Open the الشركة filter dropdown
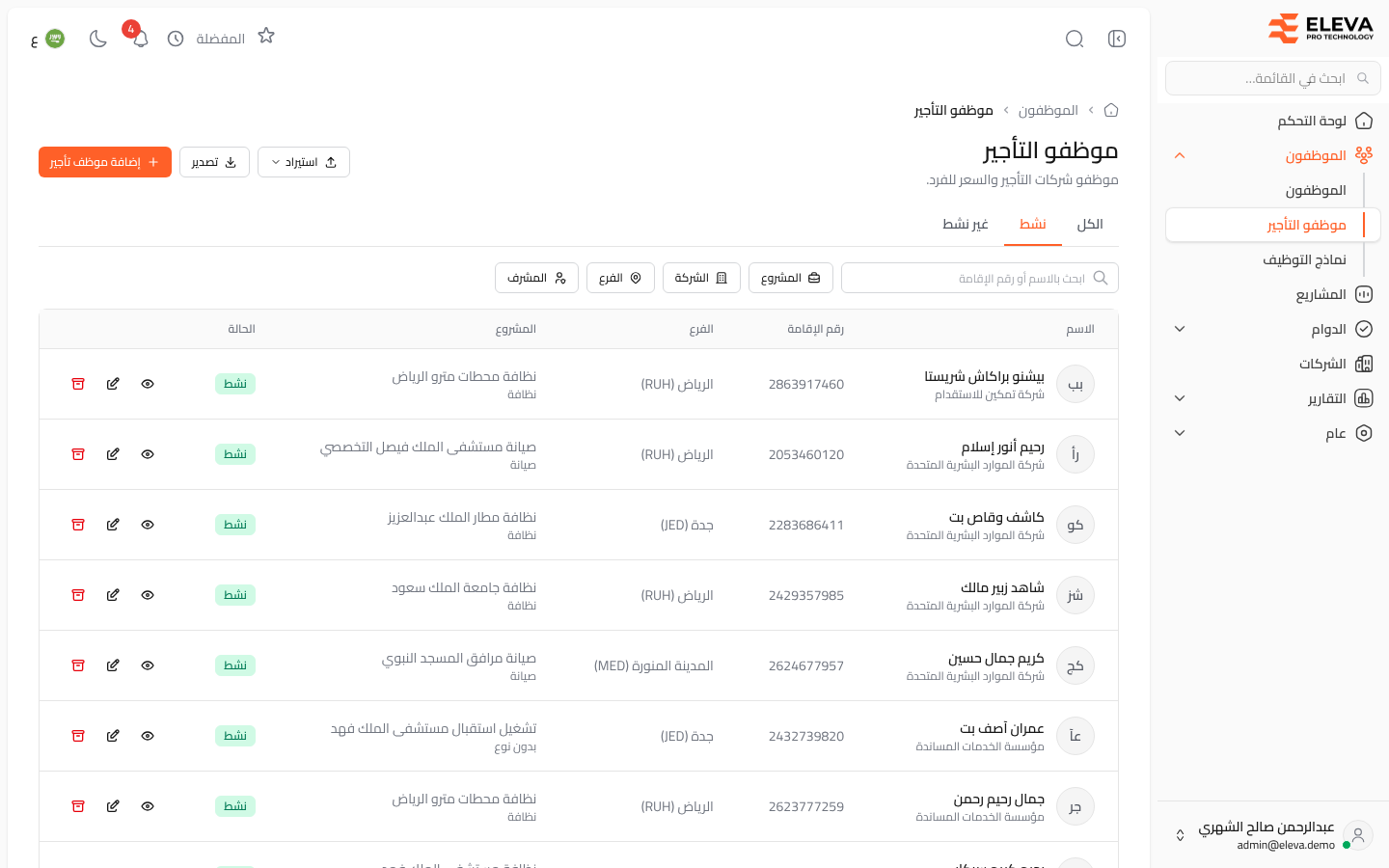The image size is (1389, 868). pyautogui.click(x=701, y=278)
